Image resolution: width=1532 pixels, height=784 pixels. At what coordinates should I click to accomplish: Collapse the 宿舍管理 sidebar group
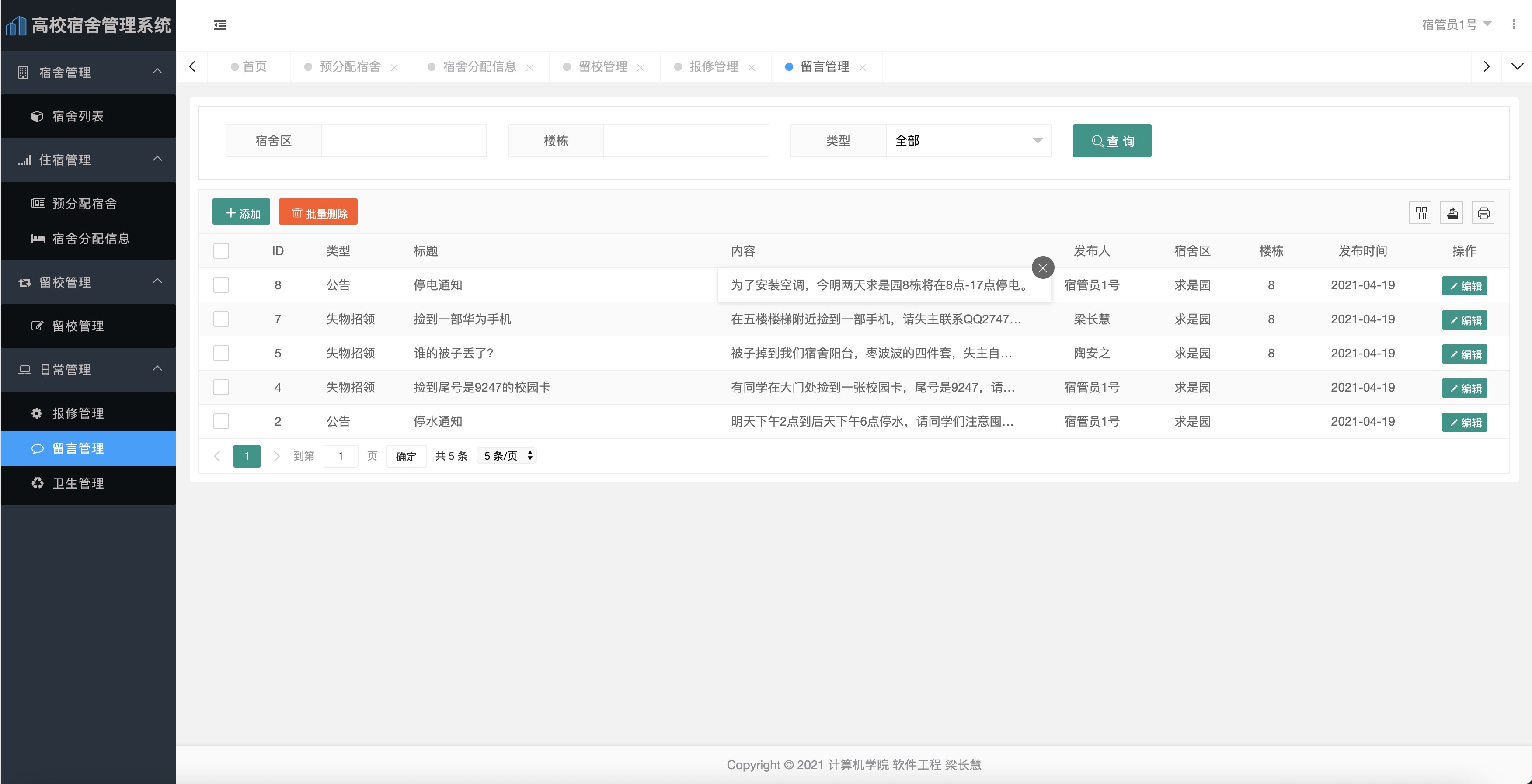[88, 73]
